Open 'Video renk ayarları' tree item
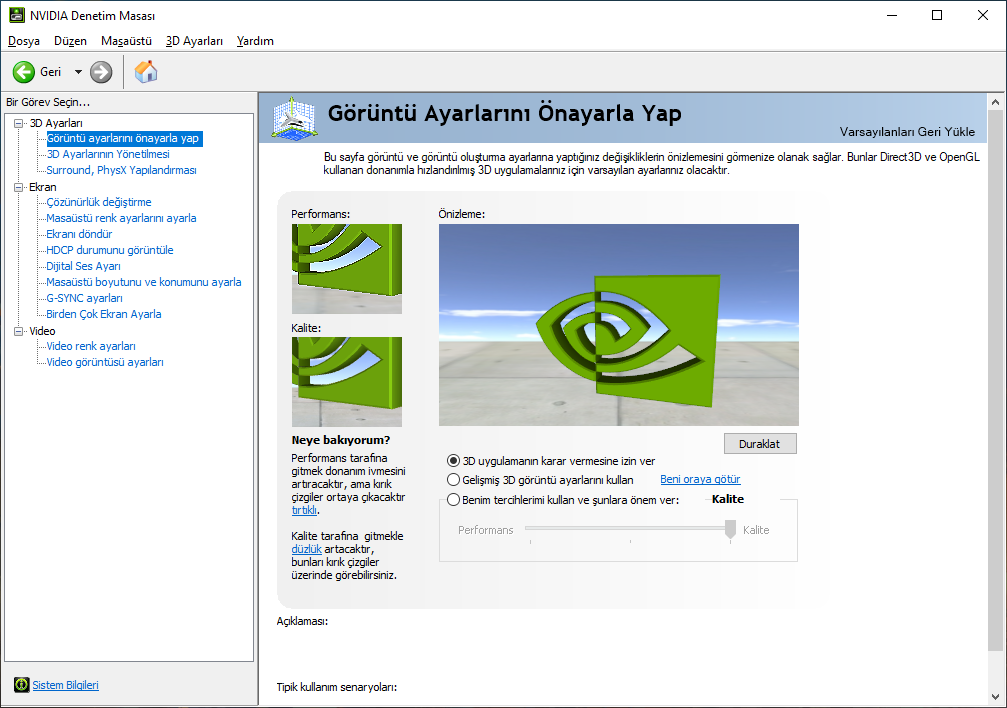This screenshot has width=1007, height=708. 91,346
